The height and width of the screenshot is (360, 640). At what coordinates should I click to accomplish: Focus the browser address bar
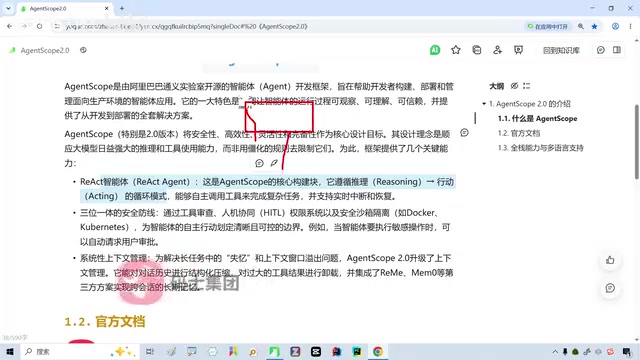click(286, 26)
